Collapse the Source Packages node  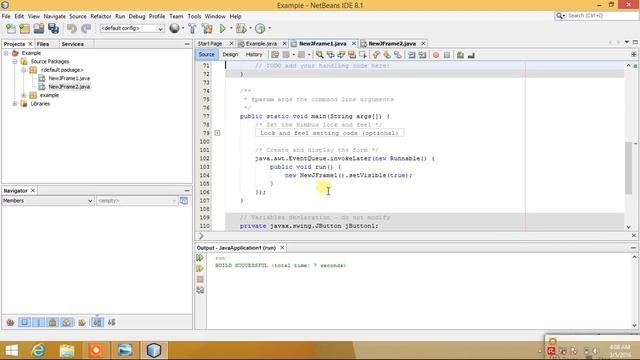coord(15,61)
